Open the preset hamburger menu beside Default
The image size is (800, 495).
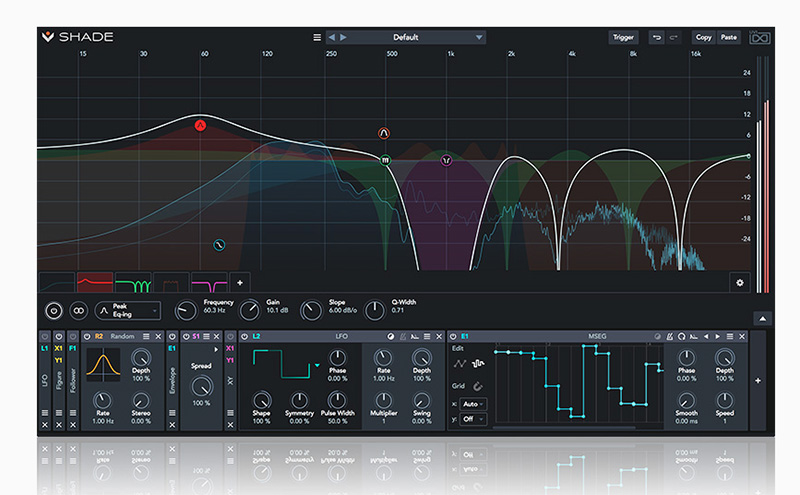[x=317, y=37]
